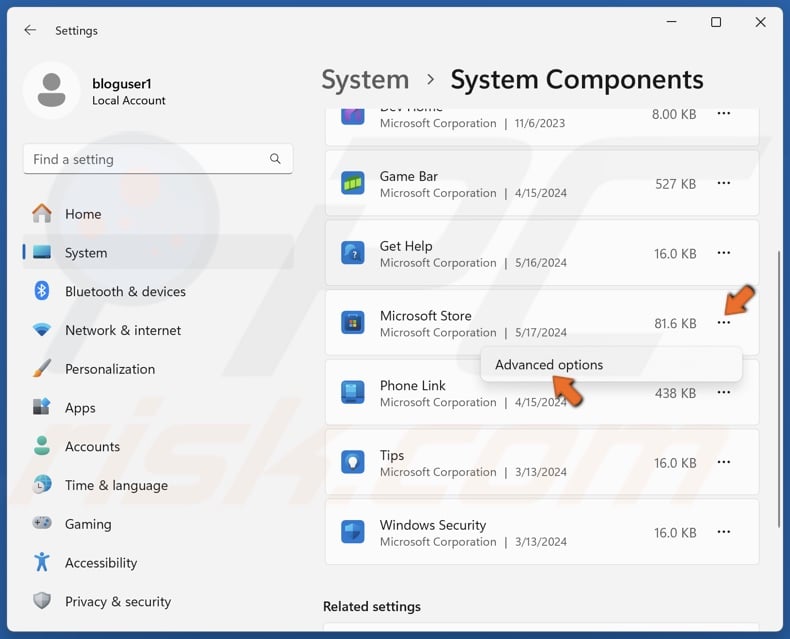The image size is (790, 639).
Task: Navigate to System breadcrumb link
Action: 365,80
